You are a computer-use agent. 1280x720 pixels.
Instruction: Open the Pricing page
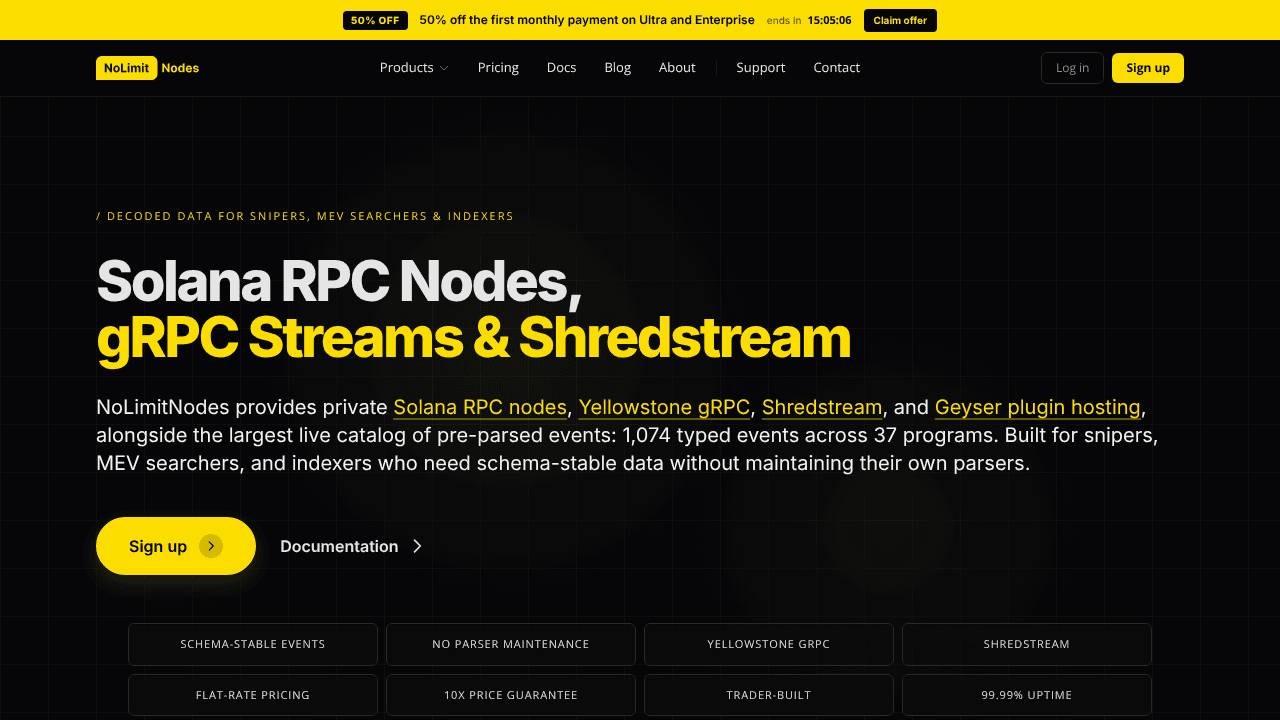(498, 68)
